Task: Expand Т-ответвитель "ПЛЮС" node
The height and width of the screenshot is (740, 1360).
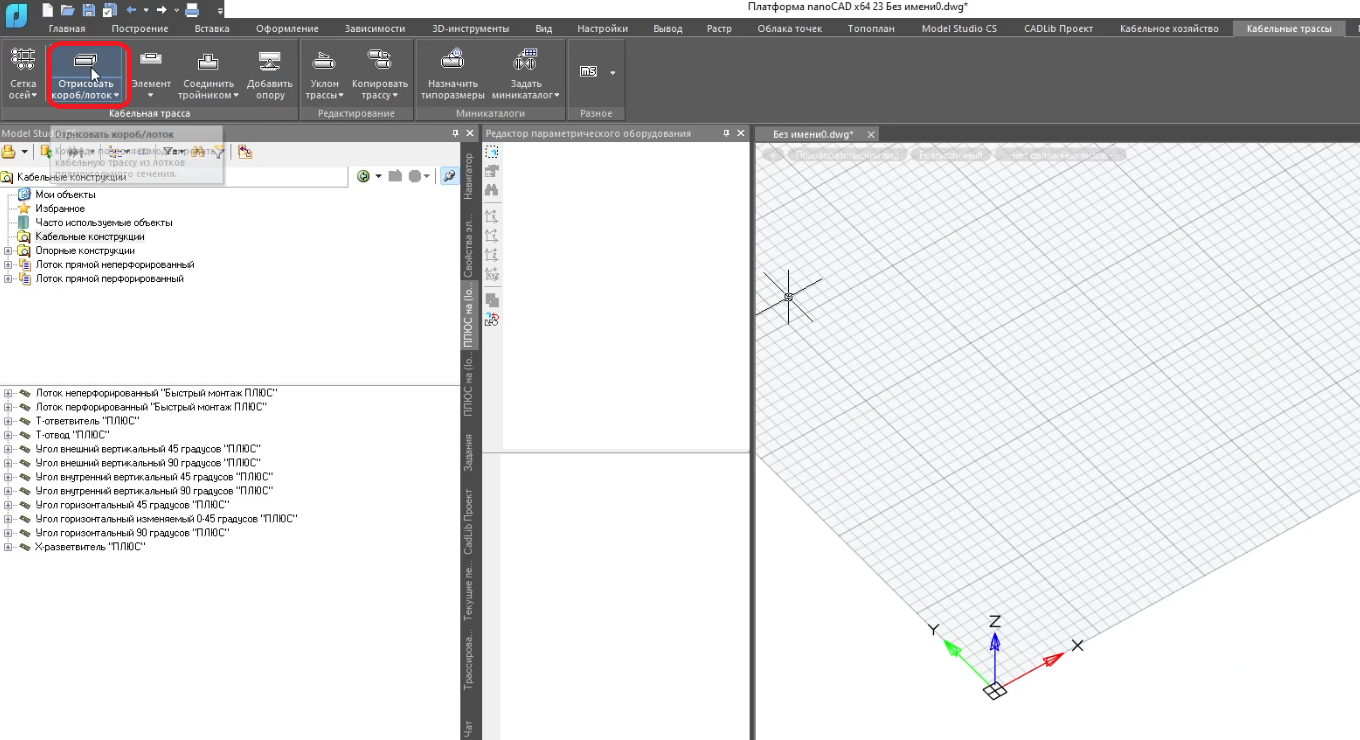Action: [8, 421]
